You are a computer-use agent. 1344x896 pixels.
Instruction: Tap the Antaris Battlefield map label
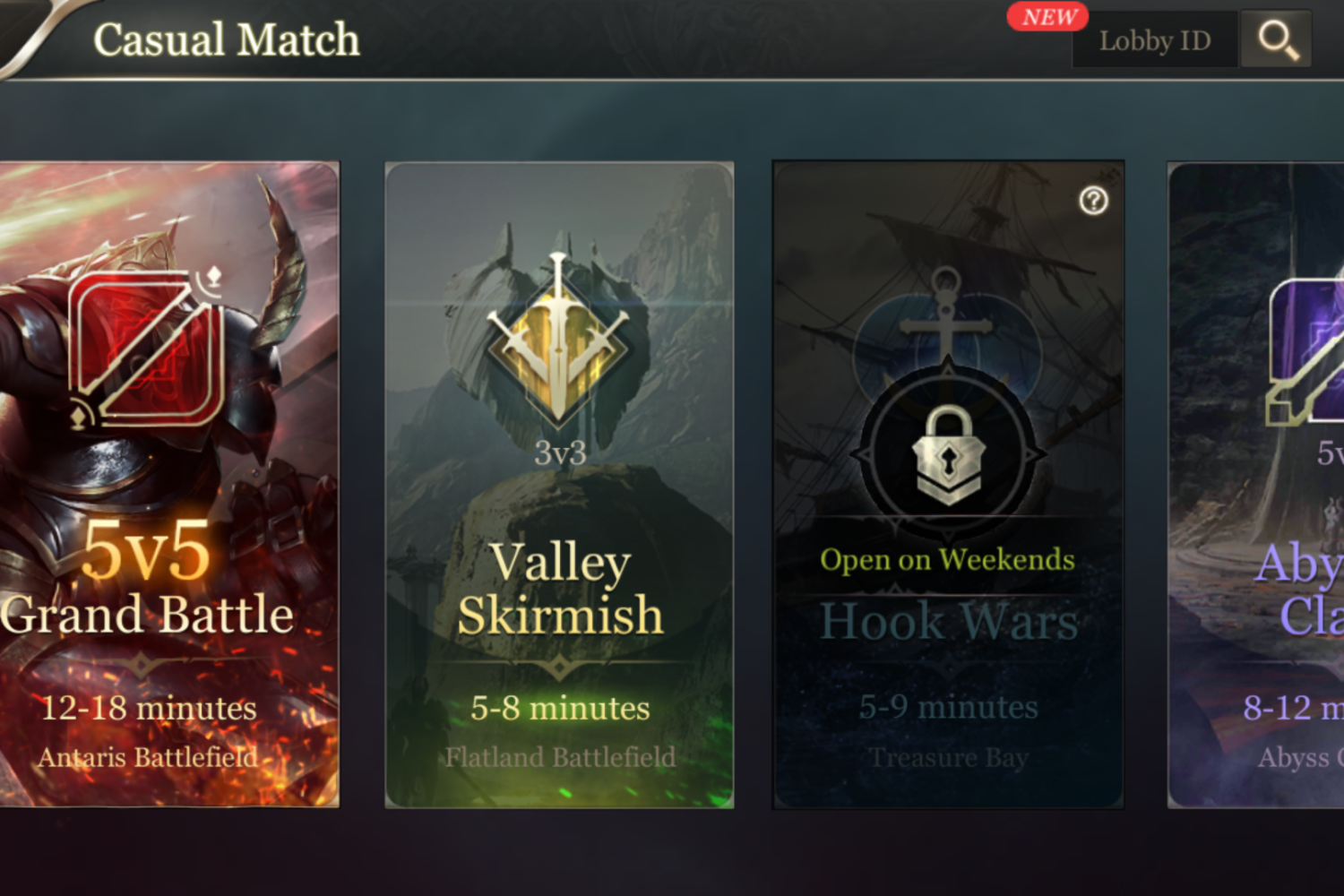[x=148, y=758]
